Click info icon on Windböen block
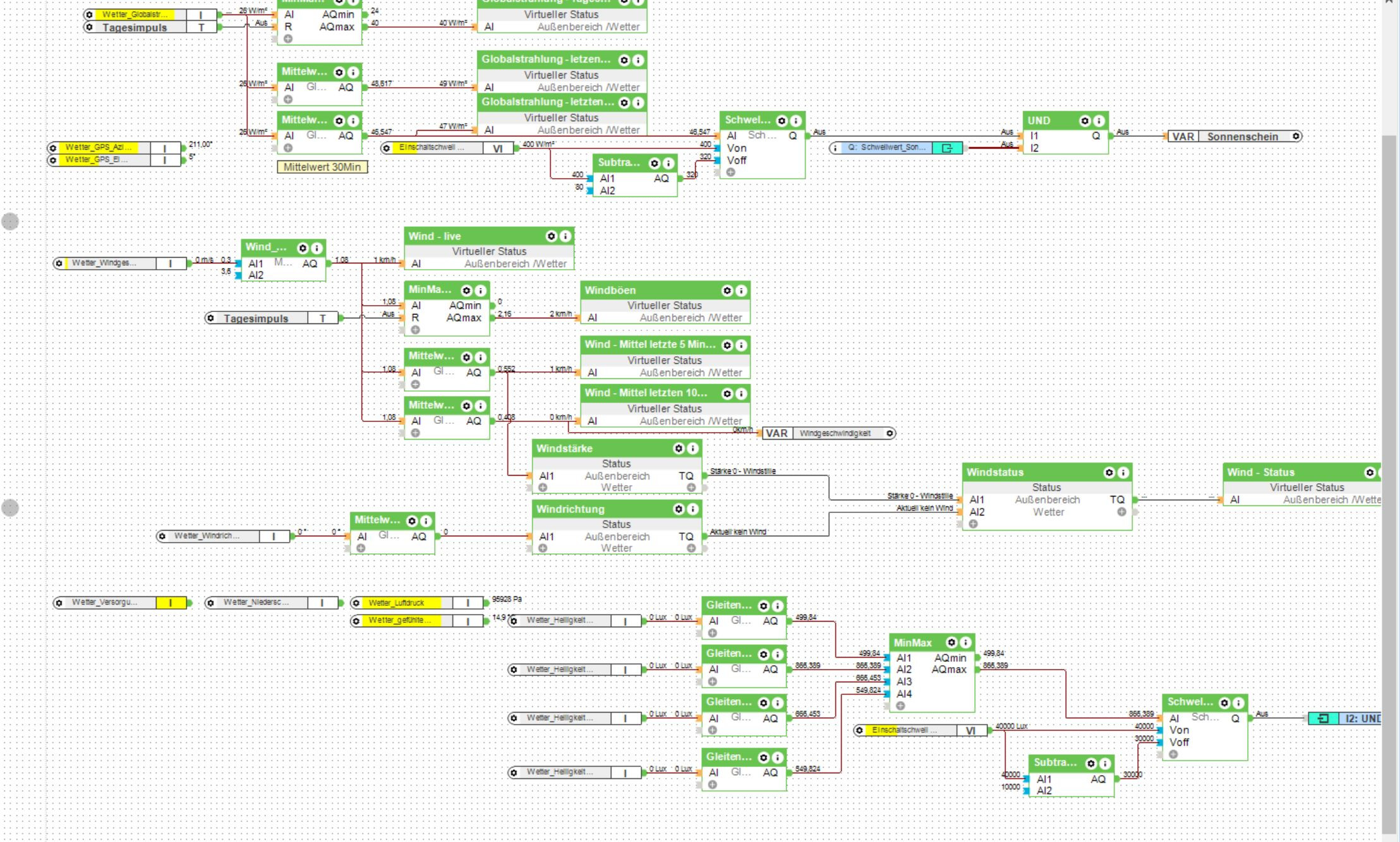The image size is (1400, 842). (x=741, y=291)
